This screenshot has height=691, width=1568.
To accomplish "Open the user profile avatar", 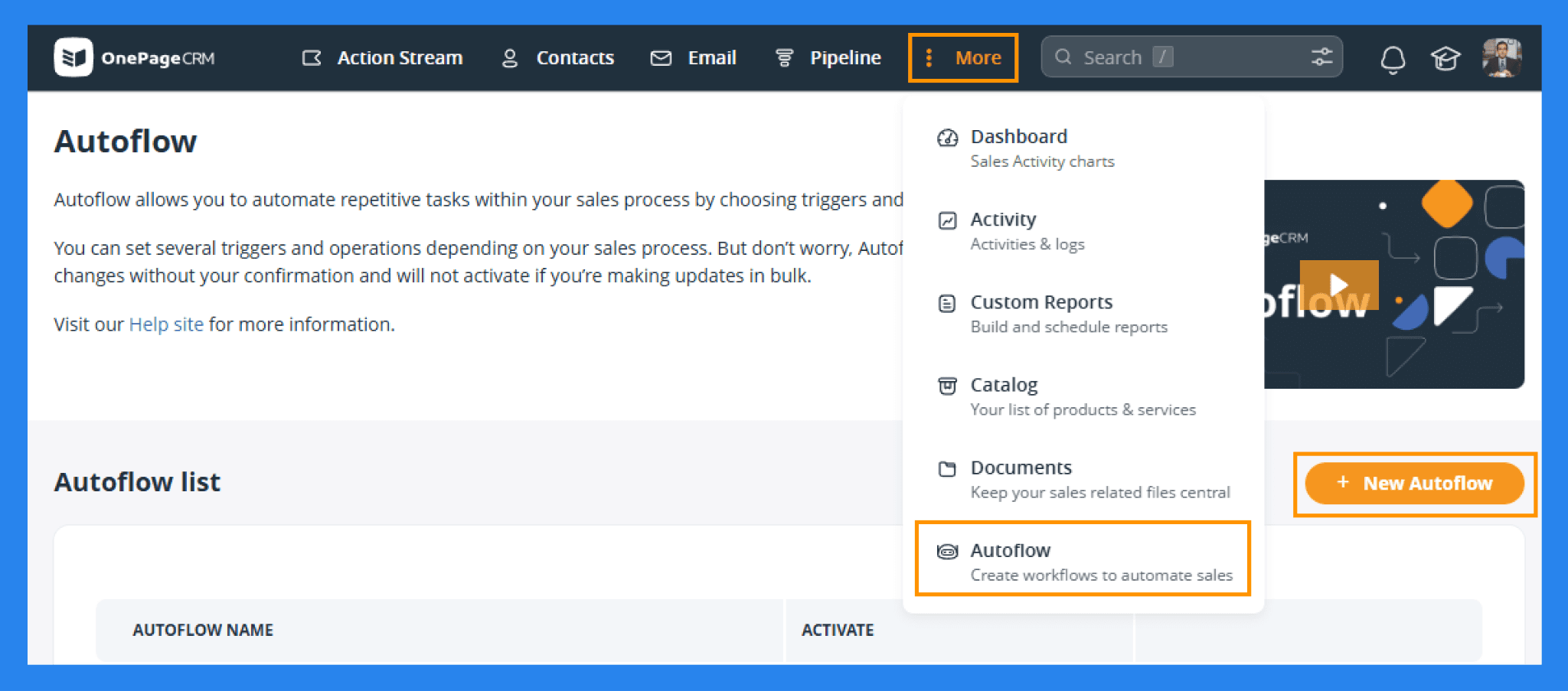I will (1501, 57).
